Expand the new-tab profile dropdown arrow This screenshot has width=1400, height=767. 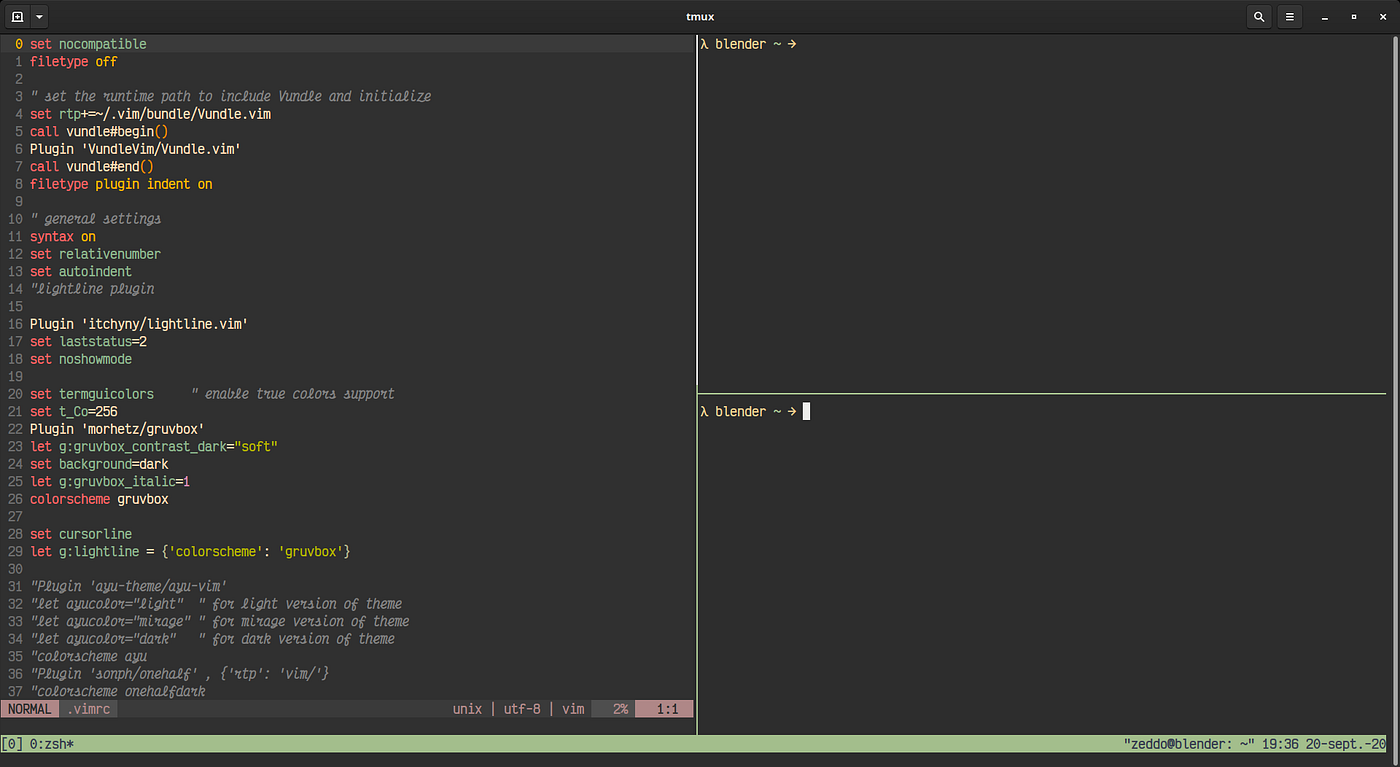point(38,16)
